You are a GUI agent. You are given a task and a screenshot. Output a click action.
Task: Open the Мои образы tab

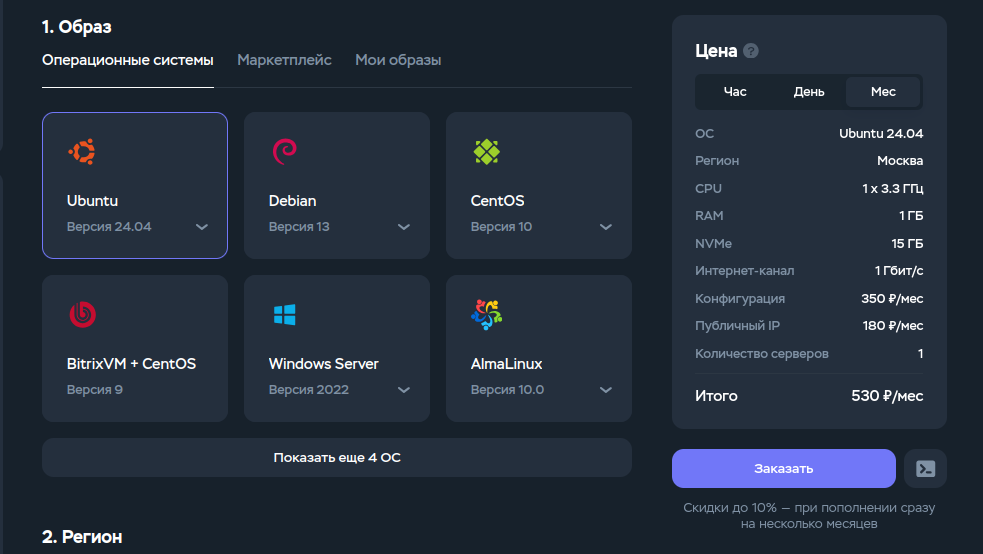click(398, 60)
